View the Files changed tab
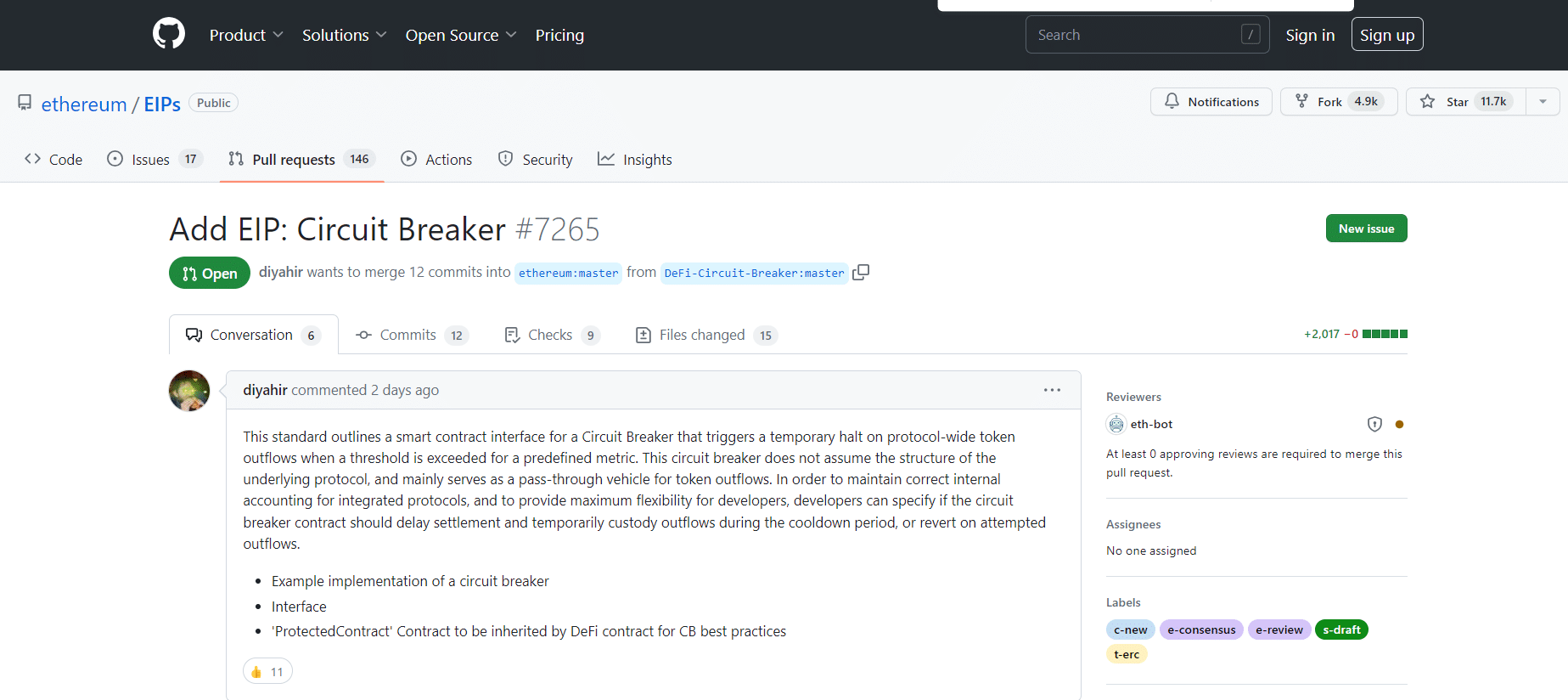Viewport: 1568px width, 700px height. [x=706, y=335]
